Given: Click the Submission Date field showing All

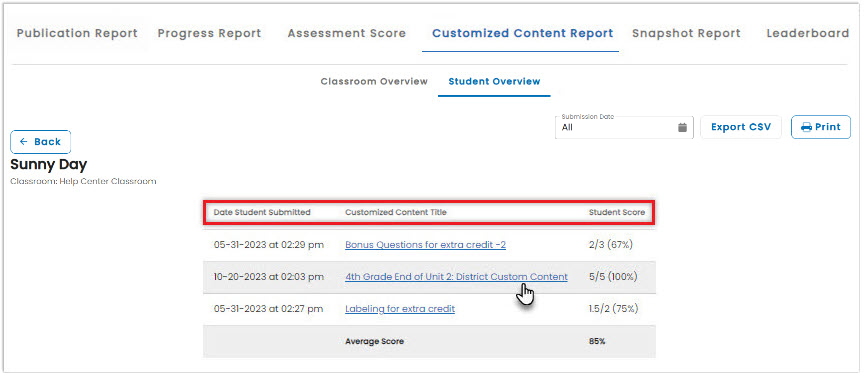Looking at the screenshot, I should click(624, 127).
